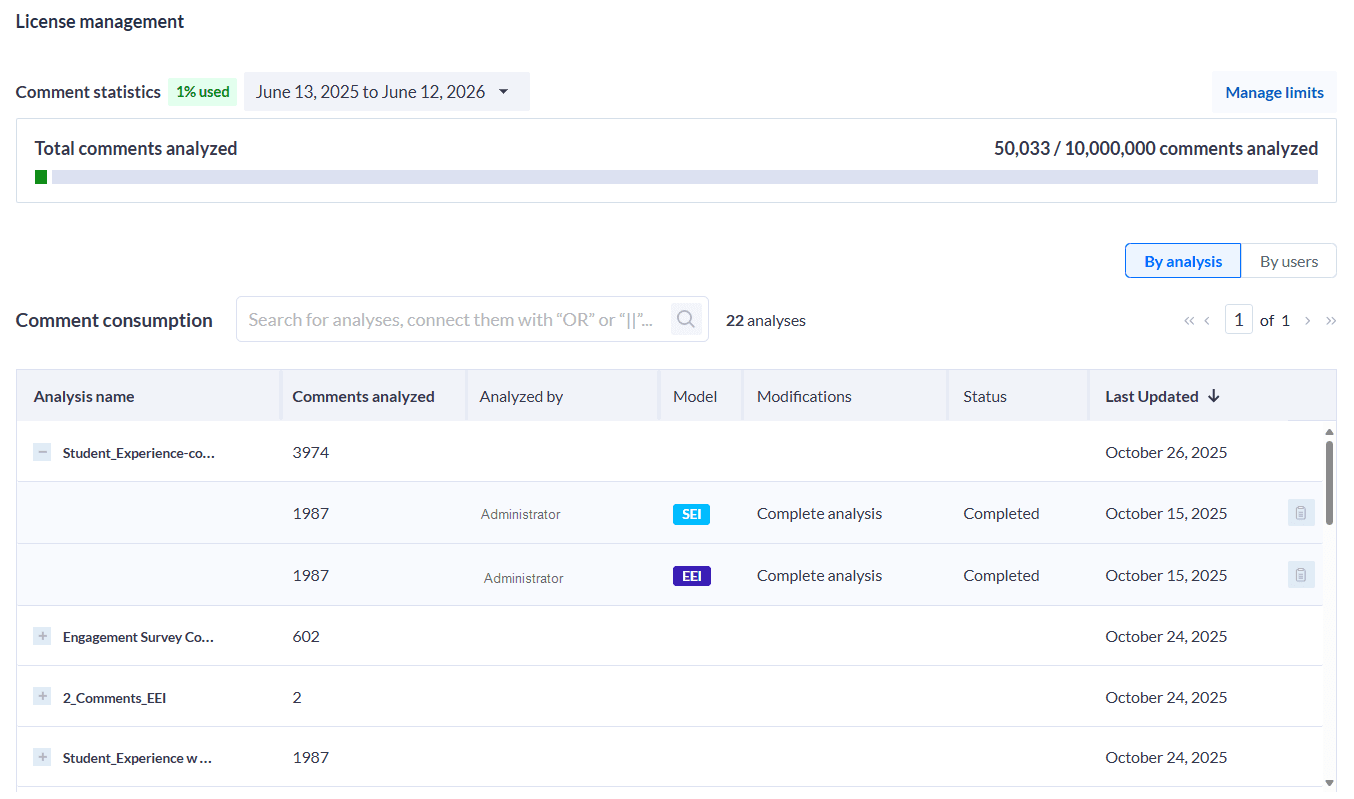Jump to last page double arrow
Screen dimensions: 1354x799
[x=1331, y=321]
